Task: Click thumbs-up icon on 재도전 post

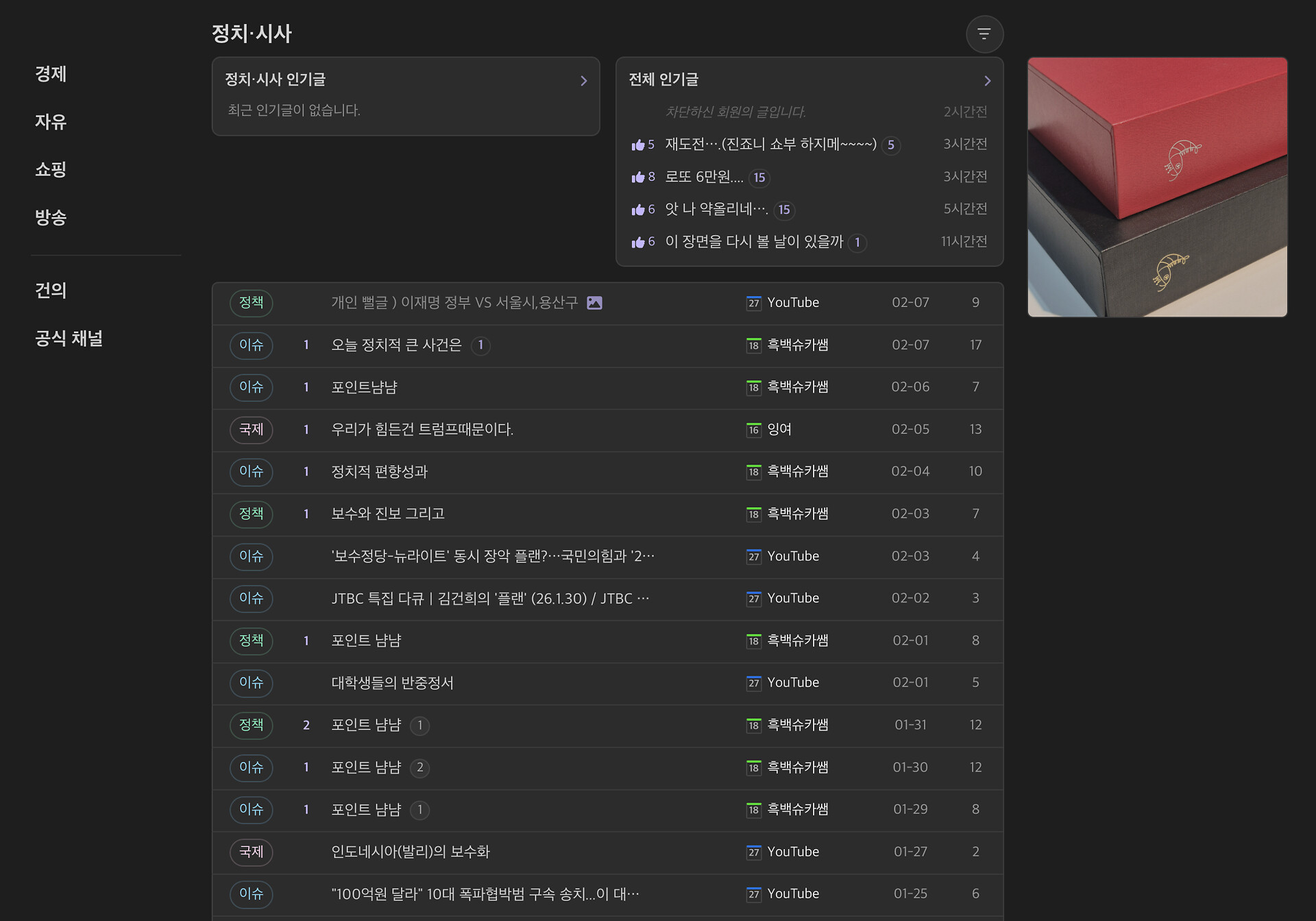Action: pos(638,145)
